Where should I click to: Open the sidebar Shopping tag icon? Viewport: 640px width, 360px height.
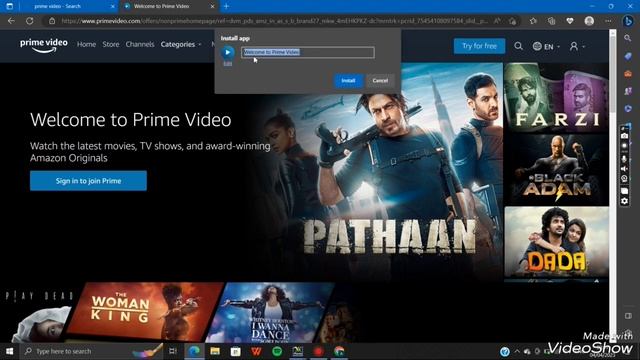(x=628, y=56)
